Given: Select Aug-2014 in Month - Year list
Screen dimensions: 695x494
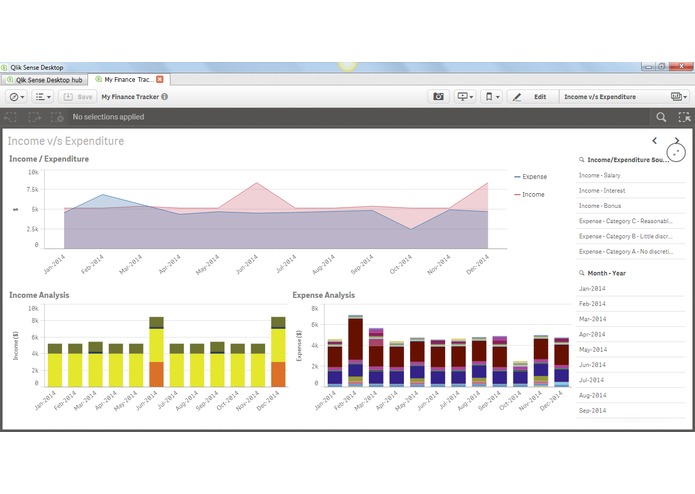Looking at the screenshot, I should (x=631, y=395).
